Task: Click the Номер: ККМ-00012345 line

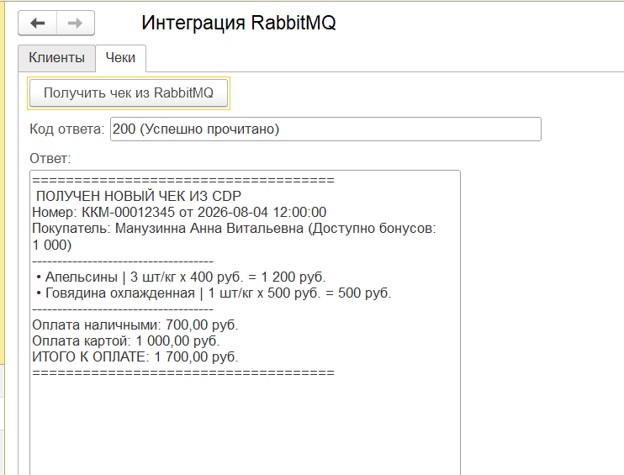Action: click(x=179, y=212)
